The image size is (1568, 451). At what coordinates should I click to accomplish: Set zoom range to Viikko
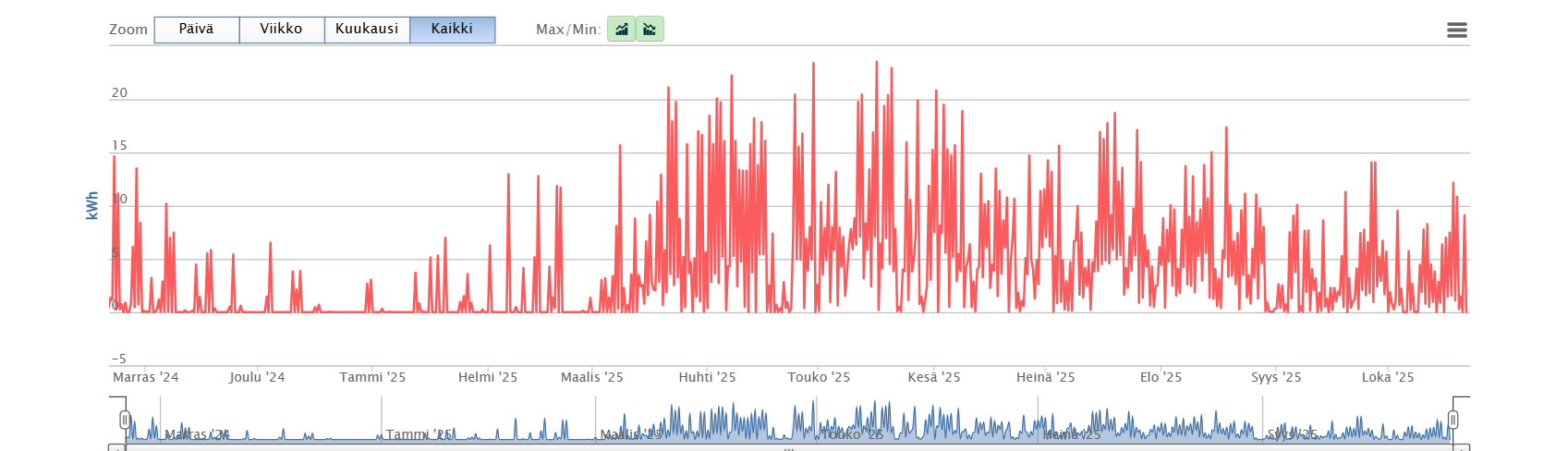point(281,30)
